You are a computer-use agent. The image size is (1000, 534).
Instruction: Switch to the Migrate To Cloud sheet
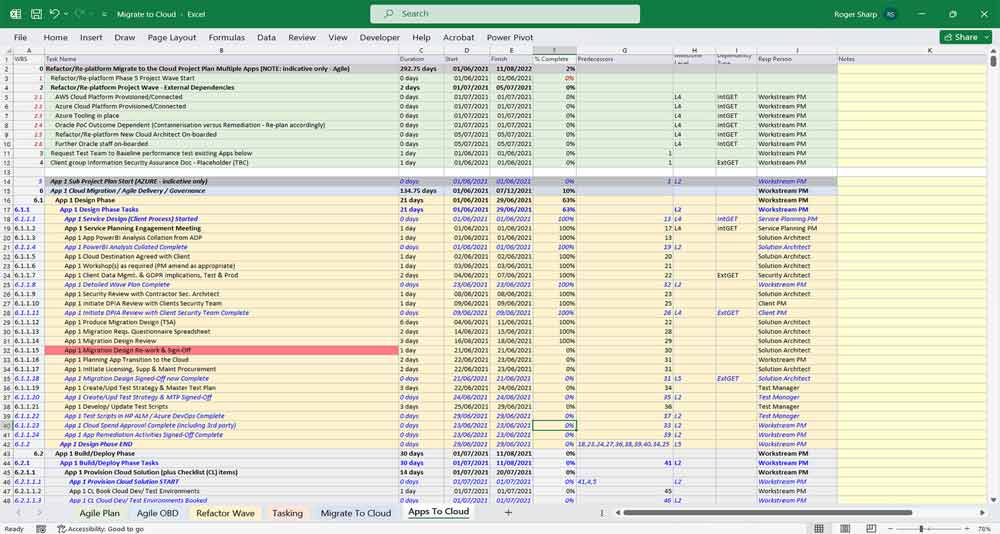pos(356,512)
